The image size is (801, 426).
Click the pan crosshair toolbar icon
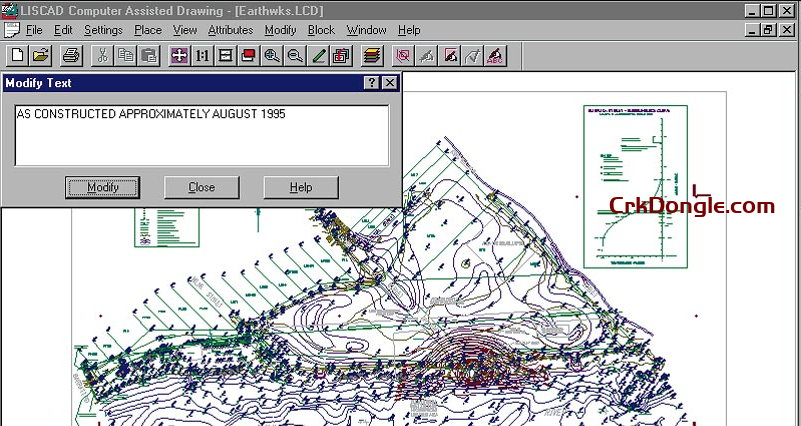pos(180,54)
